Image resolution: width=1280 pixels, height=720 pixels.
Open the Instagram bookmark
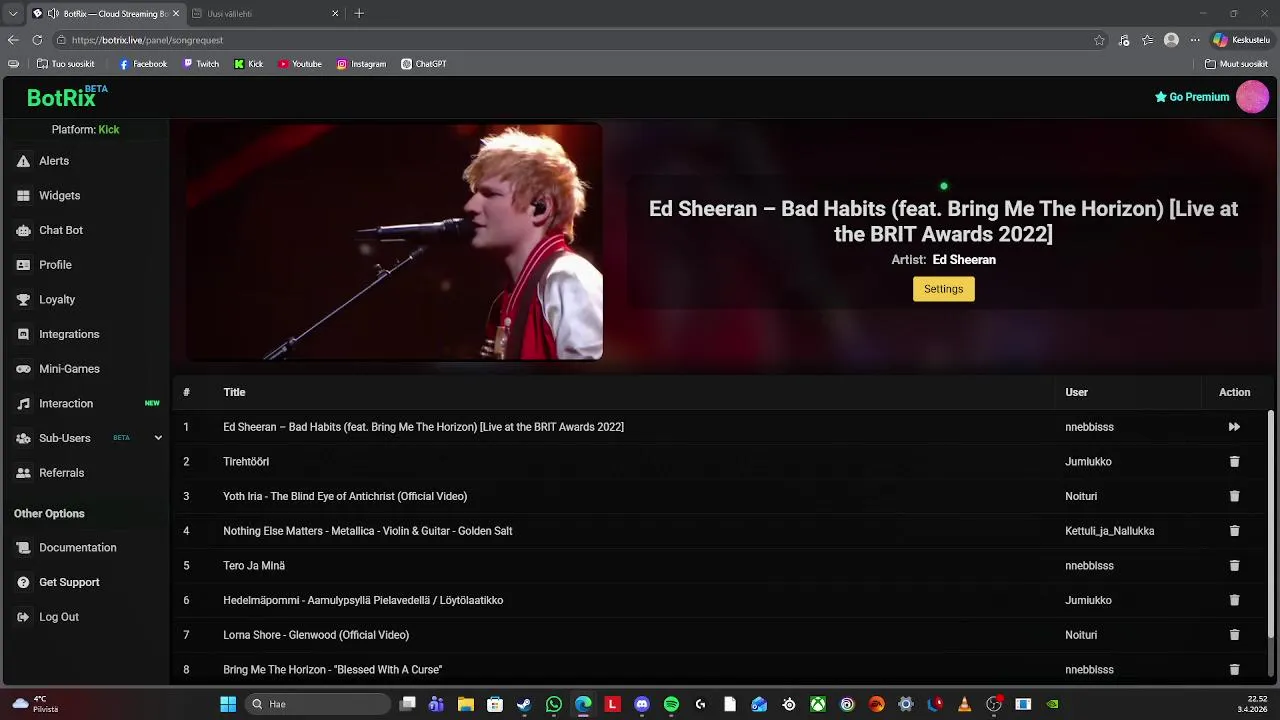point(361,64)
